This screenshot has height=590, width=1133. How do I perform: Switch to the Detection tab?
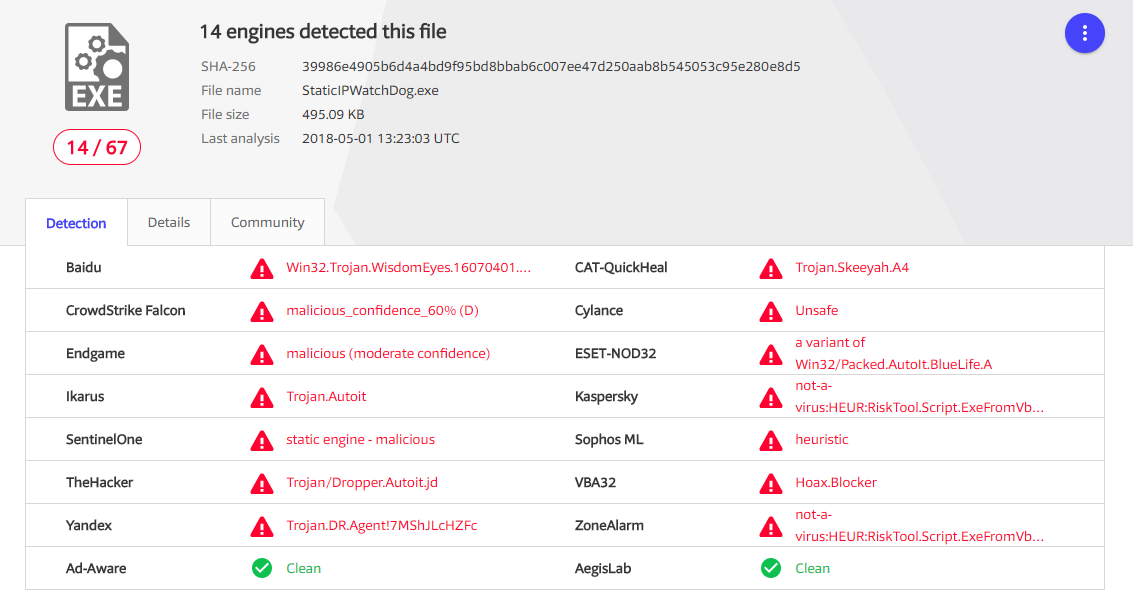76,223
